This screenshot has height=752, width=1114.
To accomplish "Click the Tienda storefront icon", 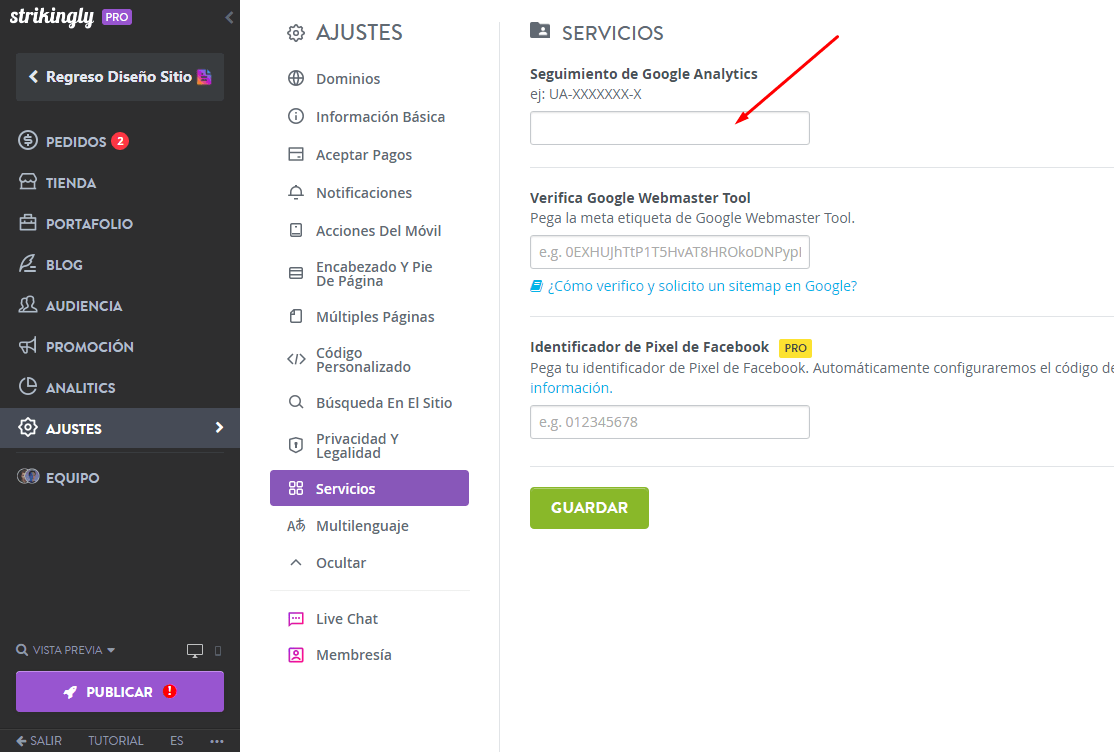I will pyautogui.click(x=28, y=182).
